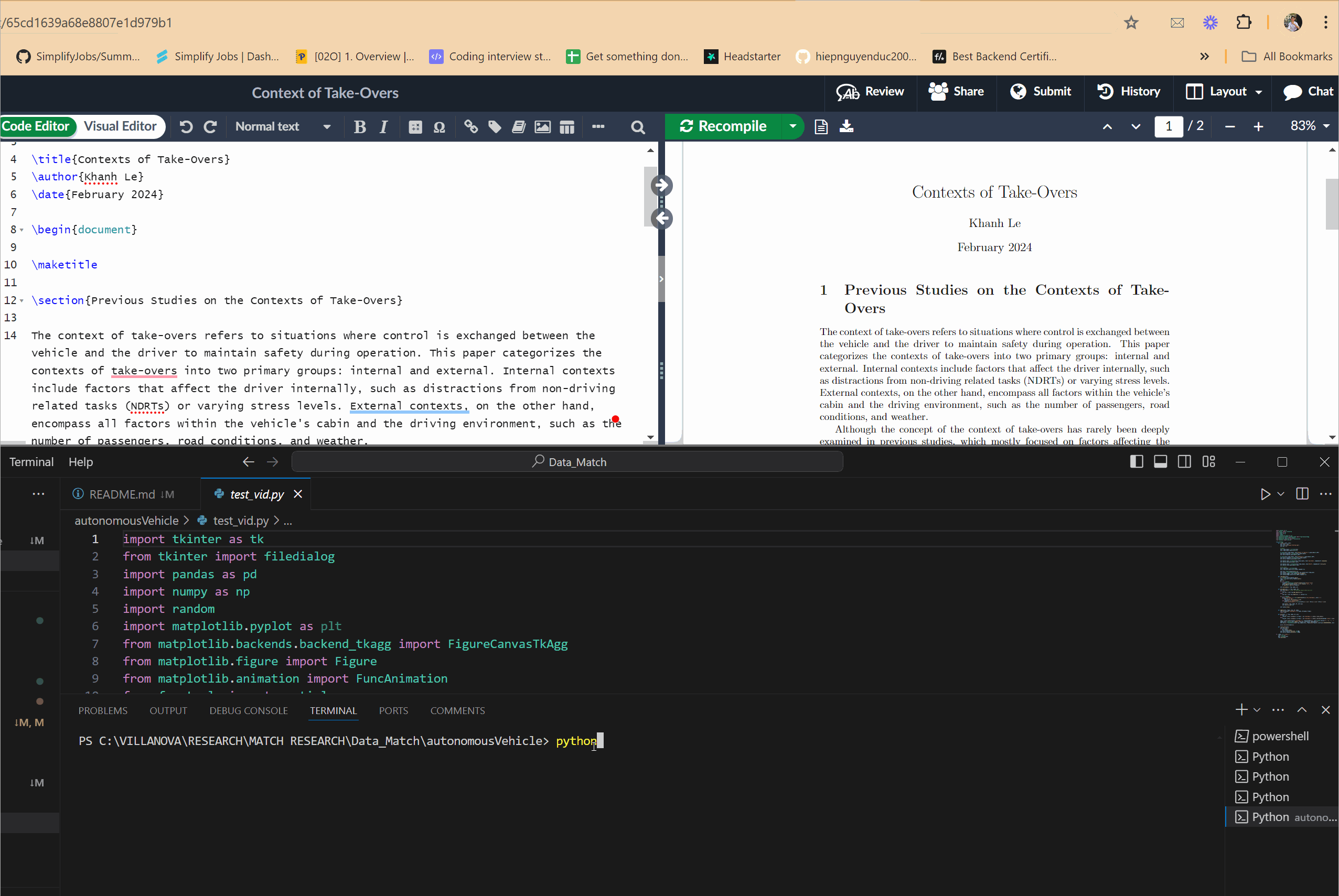Click the Italic formatting icon

click(x=383, y=127)
